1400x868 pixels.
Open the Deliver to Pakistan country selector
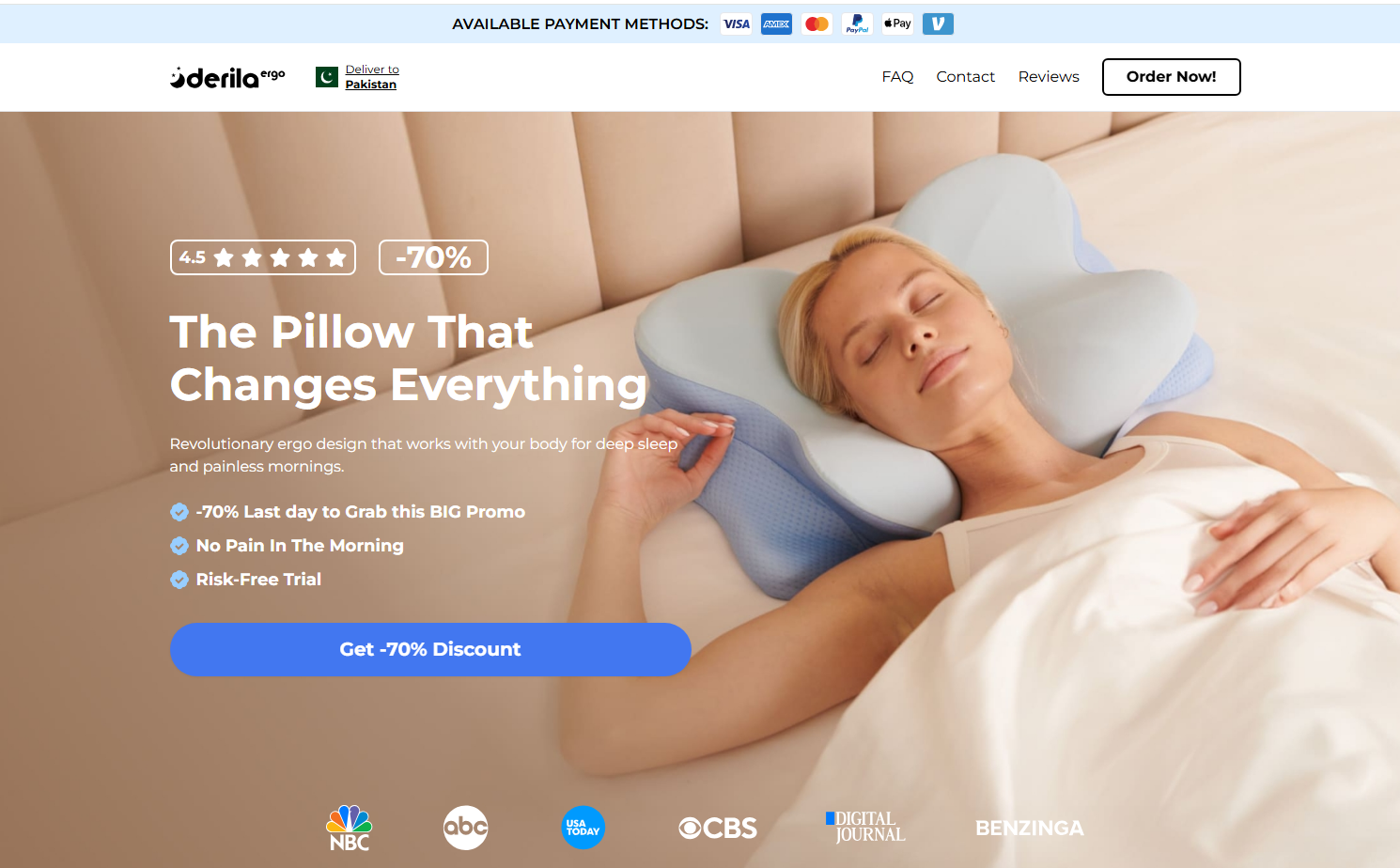(x=372, y=77)
